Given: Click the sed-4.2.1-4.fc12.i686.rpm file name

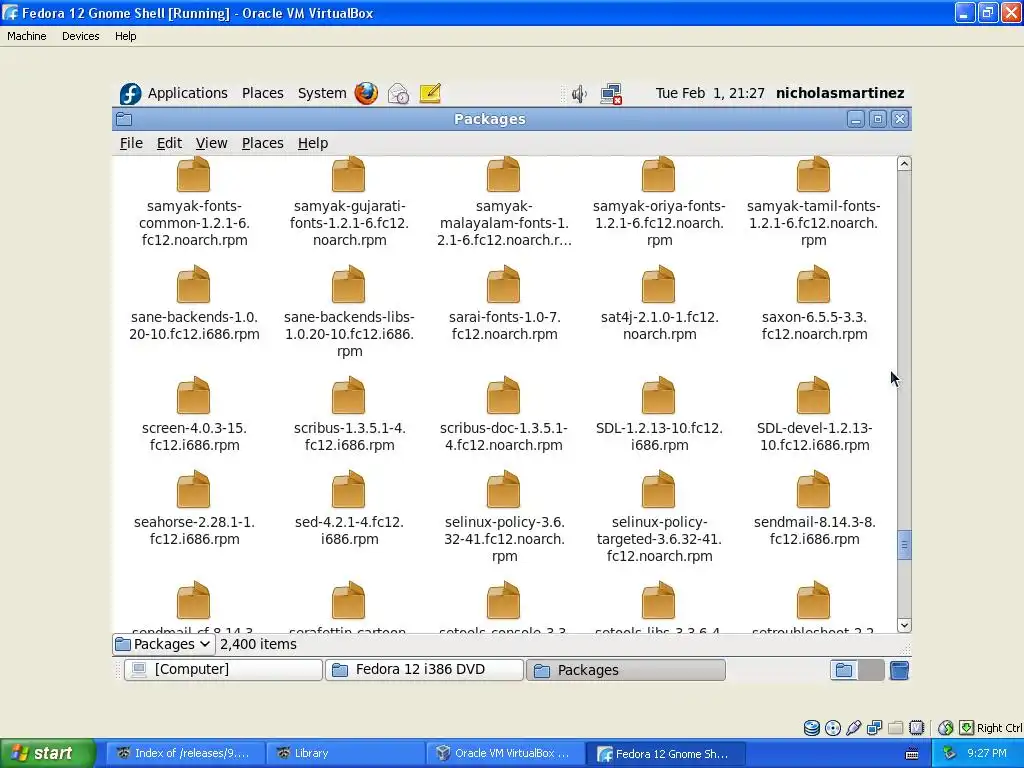Looking at the screenshot, I should pos(349,530).
